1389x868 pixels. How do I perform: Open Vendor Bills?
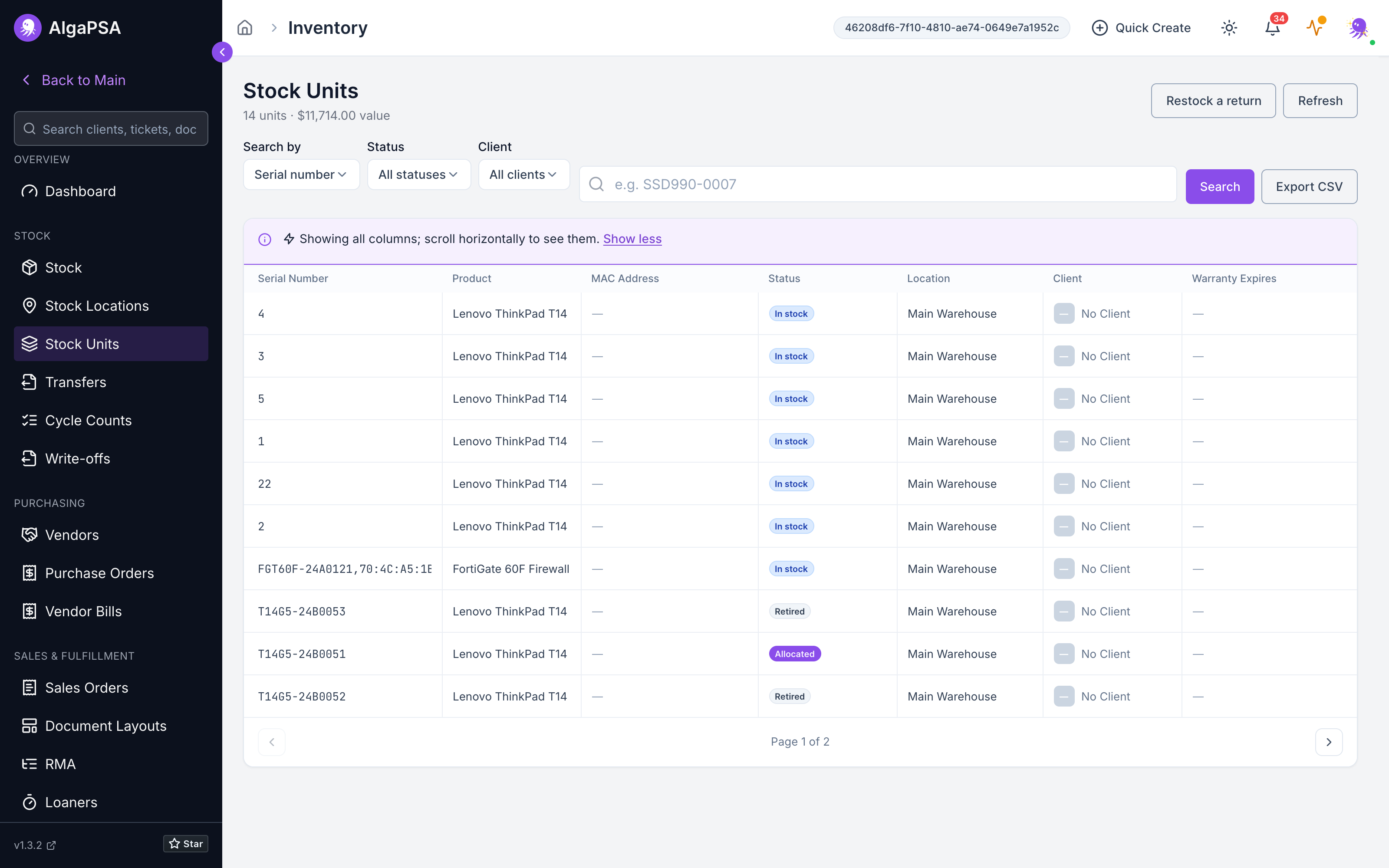[111, 612]
